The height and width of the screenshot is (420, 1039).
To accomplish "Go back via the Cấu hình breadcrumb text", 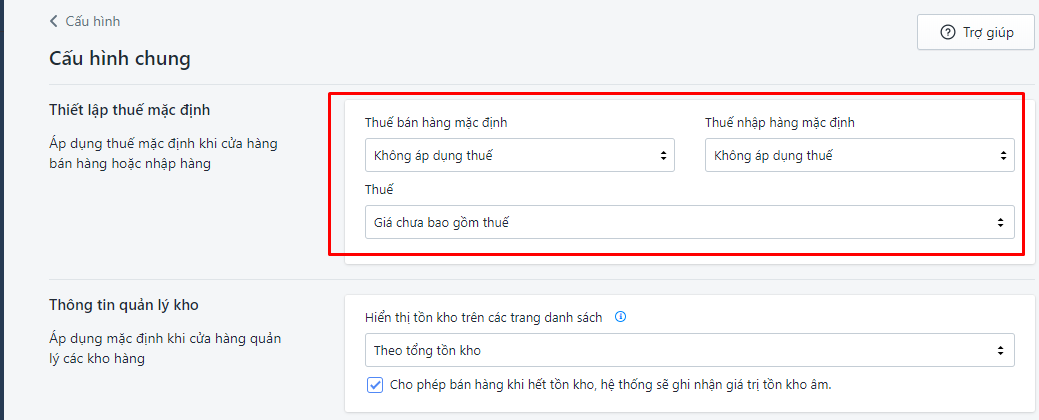I will 93,21.
